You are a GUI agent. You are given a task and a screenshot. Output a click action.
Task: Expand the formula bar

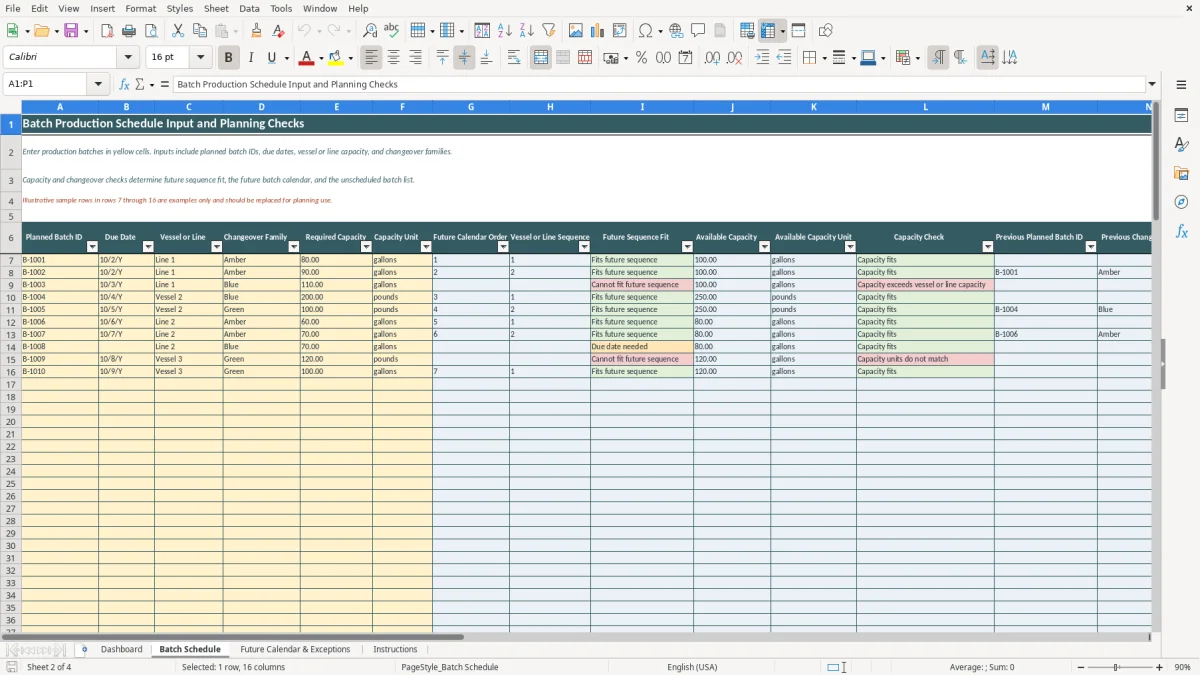click(1152, 84)
